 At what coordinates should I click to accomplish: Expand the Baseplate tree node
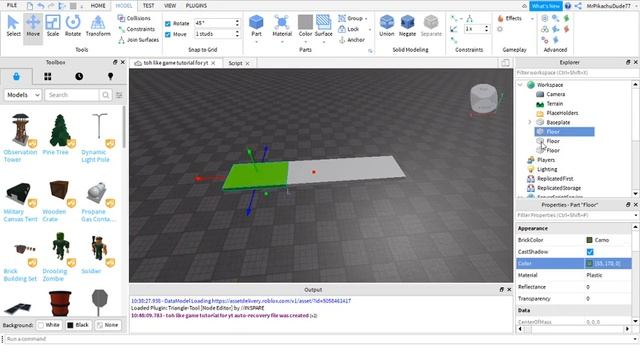[x=530, y=122]
